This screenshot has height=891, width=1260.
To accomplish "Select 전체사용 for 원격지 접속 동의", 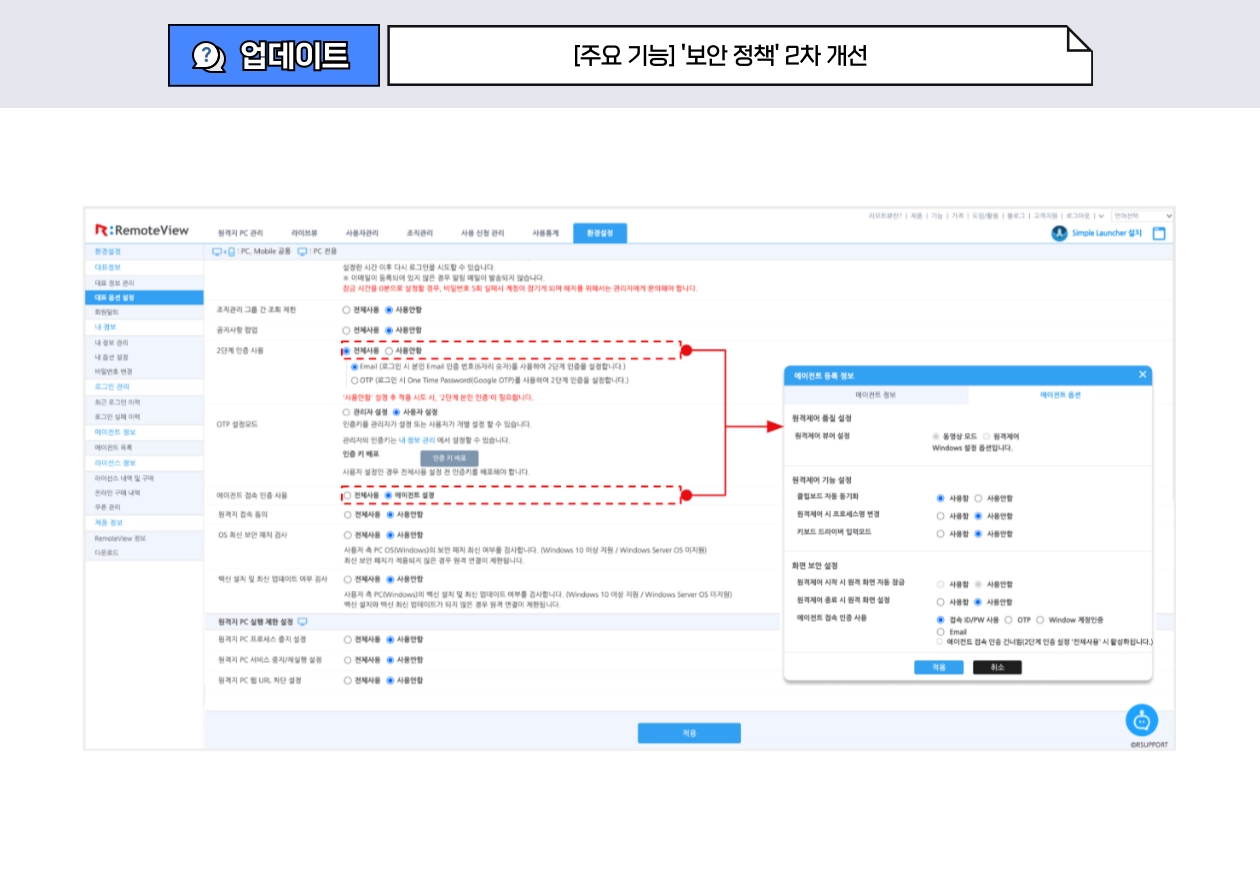I will (347, 514).
